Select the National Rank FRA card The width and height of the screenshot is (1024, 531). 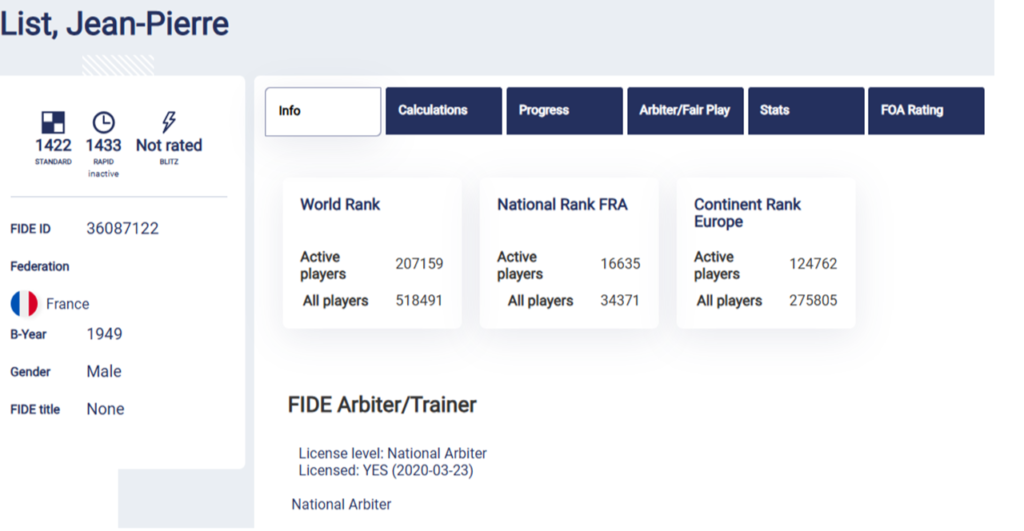coord(569,253)
